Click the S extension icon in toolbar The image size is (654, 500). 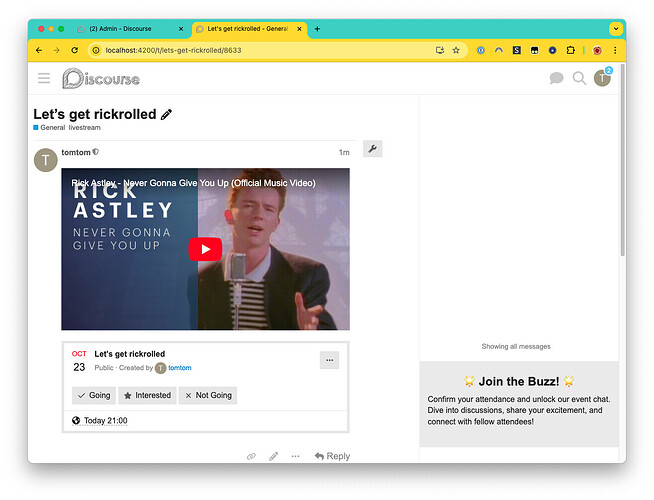tap(516, 50)
